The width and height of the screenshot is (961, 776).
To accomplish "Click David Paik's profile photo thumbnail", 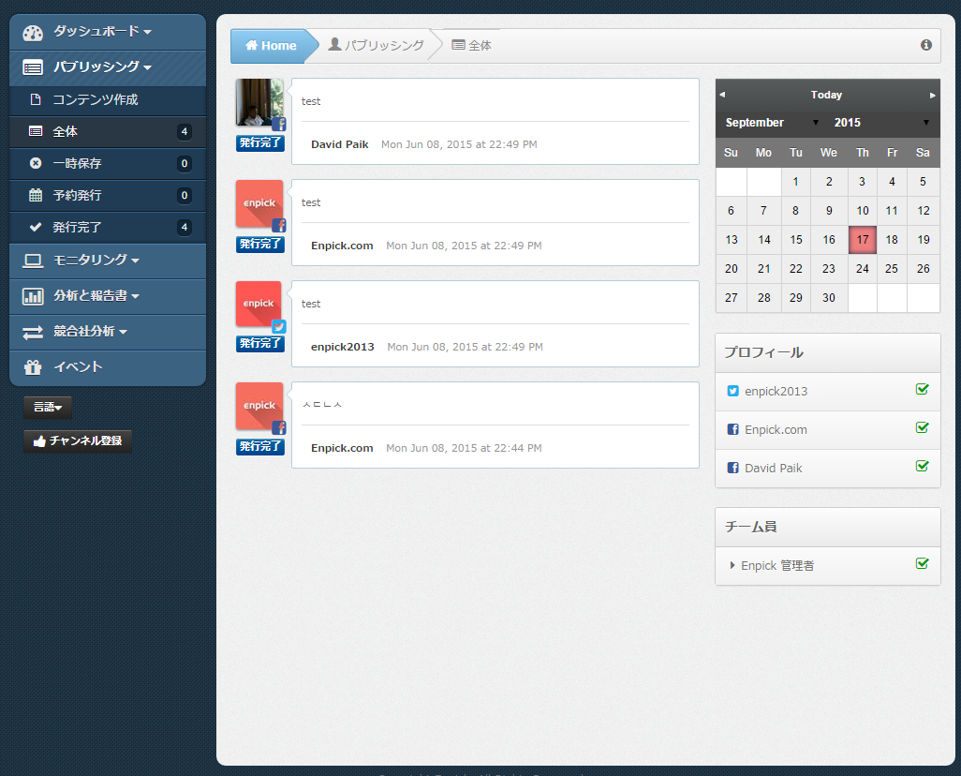I will pyautogui.click(x=259, y=103).
